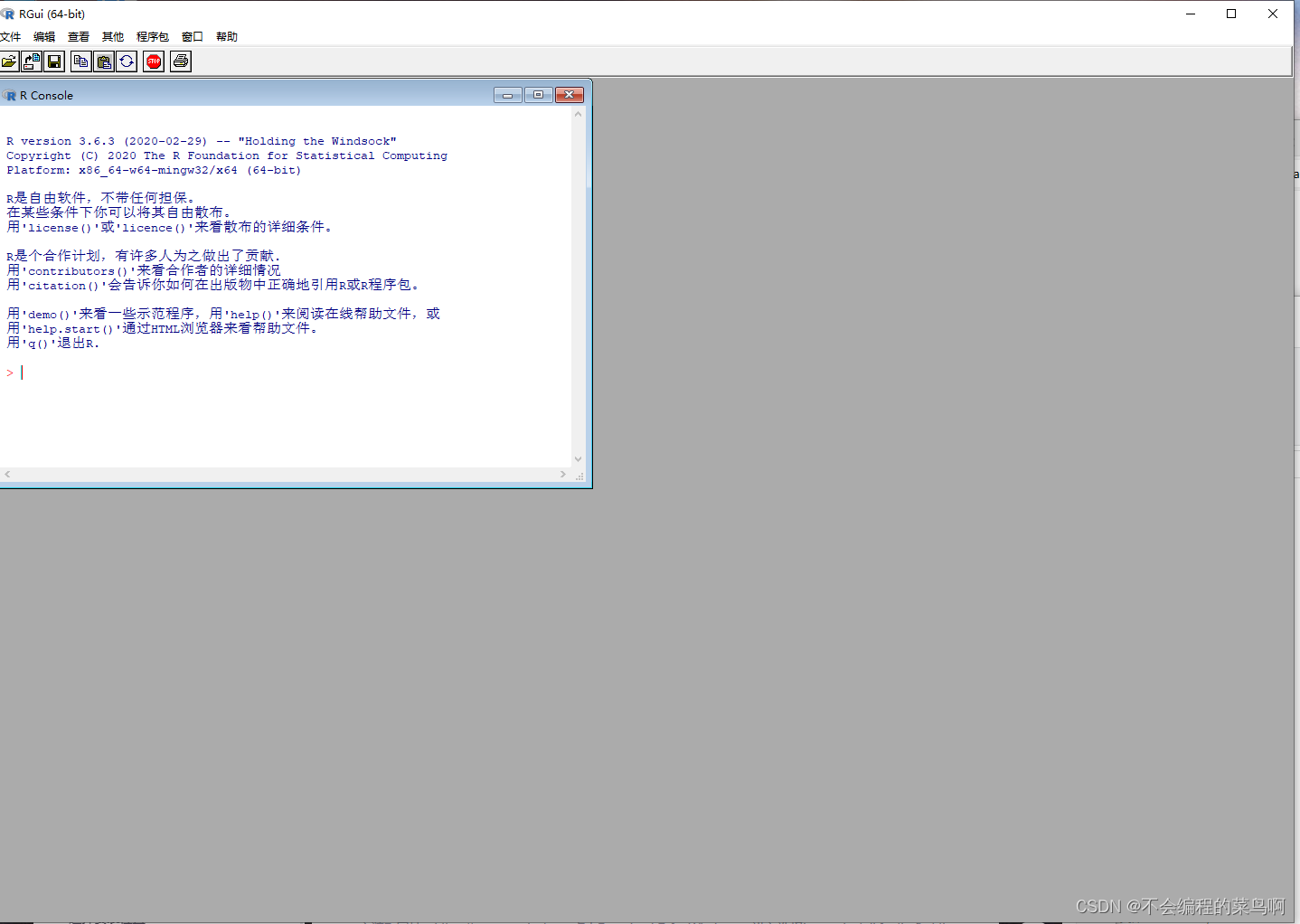This screenshot has width=1300, height=924.
Task: Click the 'R version 3.6.3' line
Action: [202, 141]
